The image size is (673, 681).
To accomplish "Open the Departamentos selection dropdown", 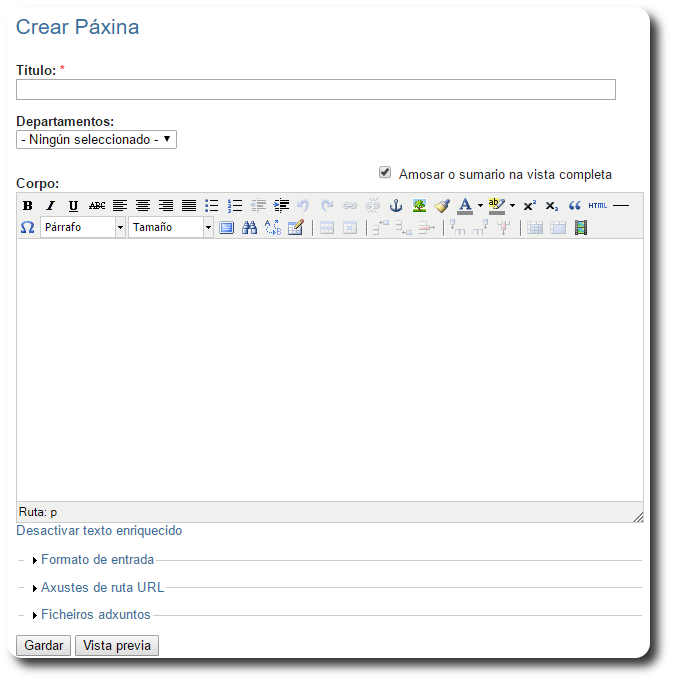I will pyautogui.click(x=96, y=140).
